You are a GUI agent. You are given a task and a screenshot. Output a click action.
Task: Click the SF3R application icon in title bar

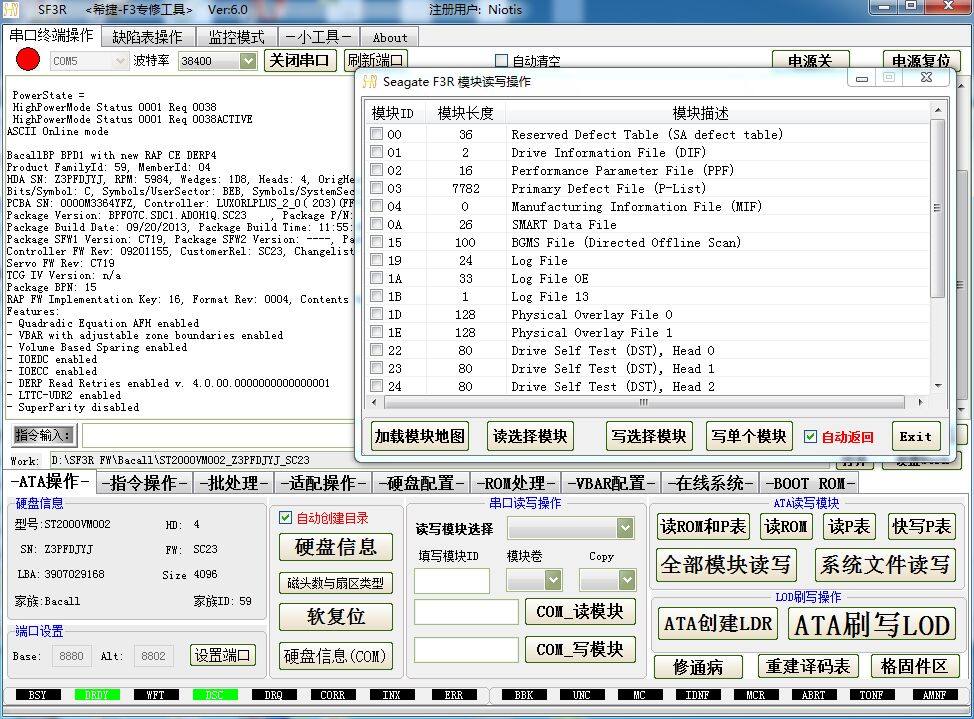pos(11,9)
